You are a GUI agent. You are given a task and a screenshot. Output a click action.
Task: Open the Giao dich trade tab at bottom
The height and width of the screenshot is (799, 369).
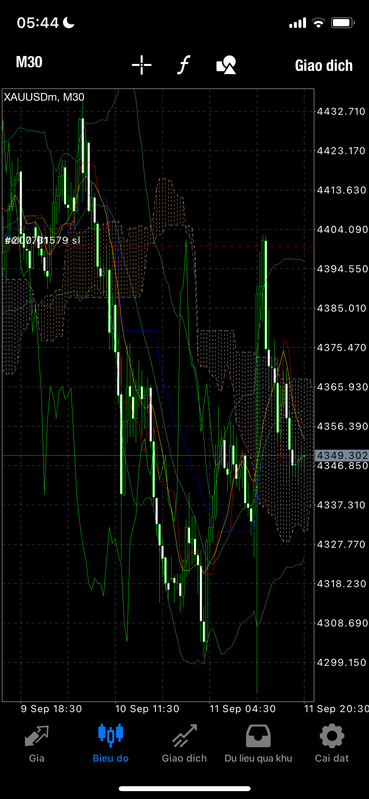pos(184,743)
